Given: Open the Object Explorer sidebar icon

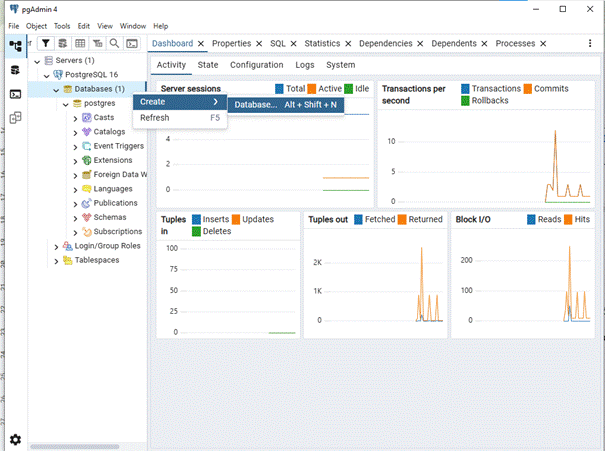Looking at the screenshot, I should pos(15,45).
